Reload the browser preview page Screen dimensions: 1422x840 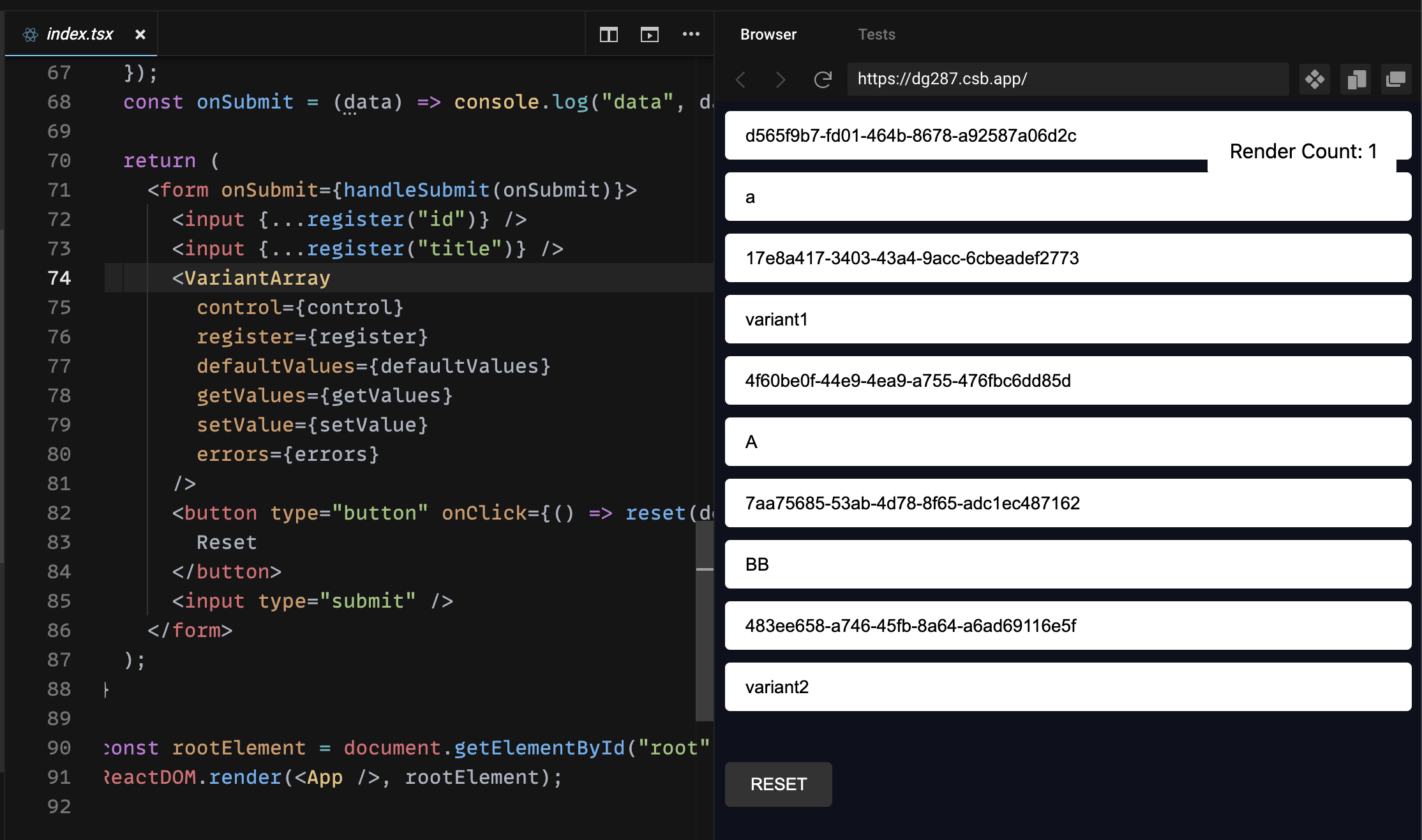pyautogui.click(x=823, y=79)
